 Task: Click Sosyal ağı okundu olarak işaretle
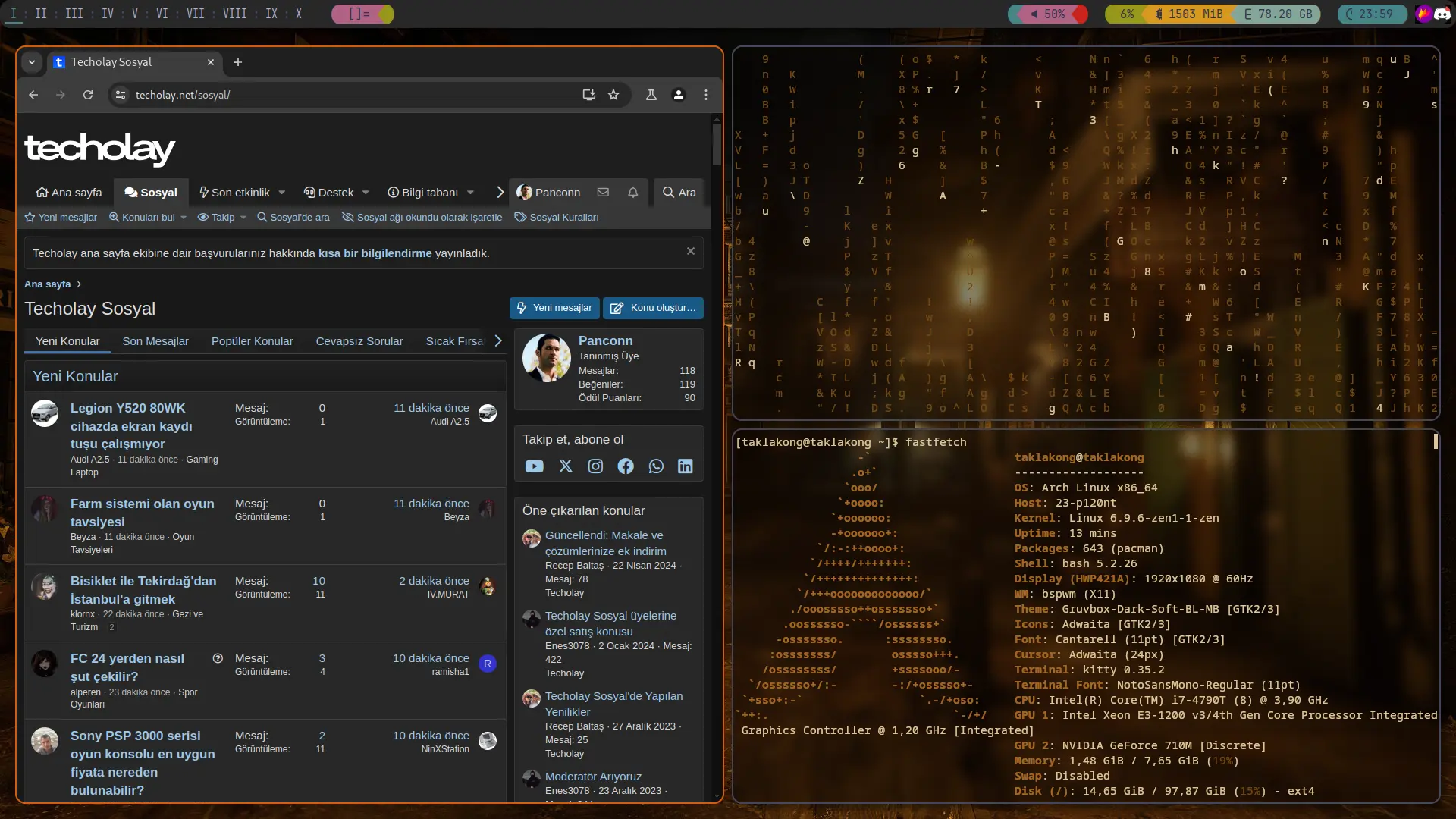coord(422,218)
